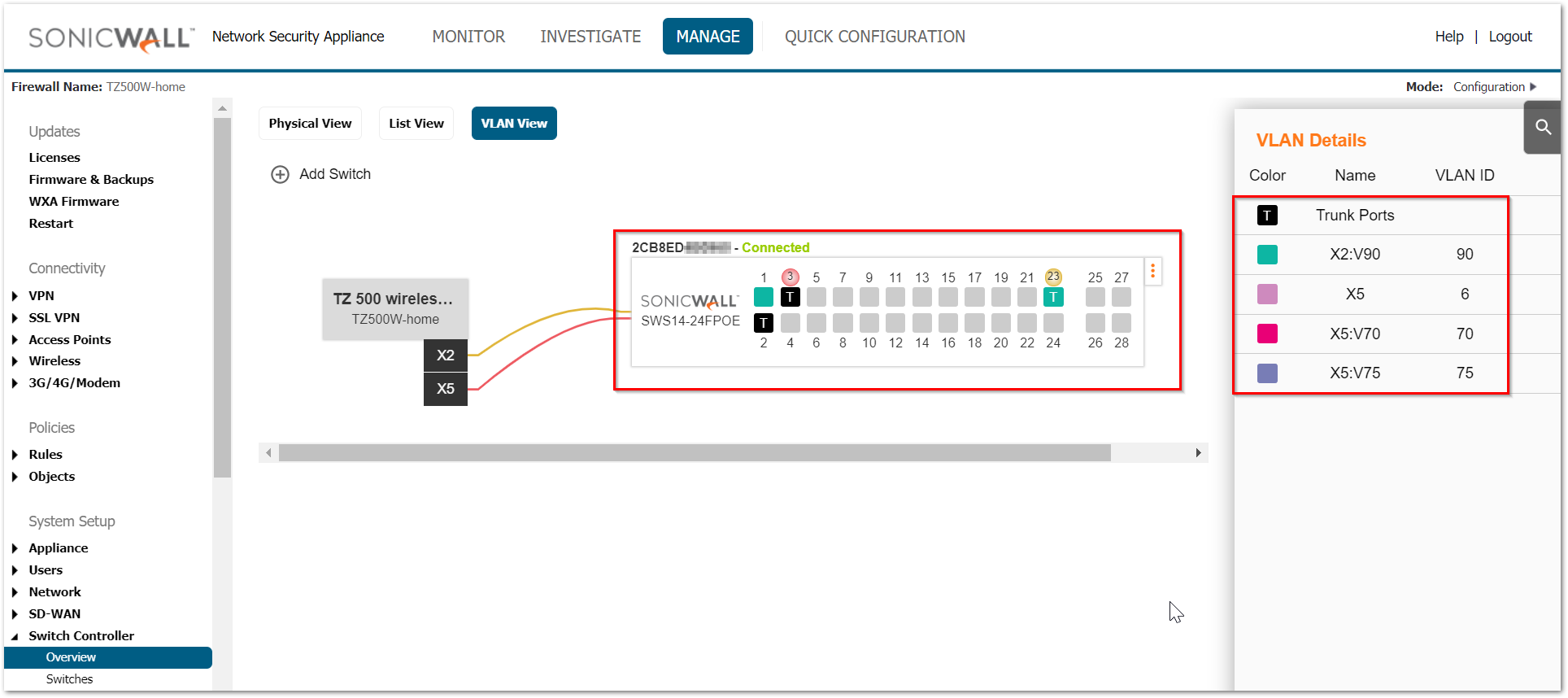Click the X5 firewall interface block

[445, 389]
